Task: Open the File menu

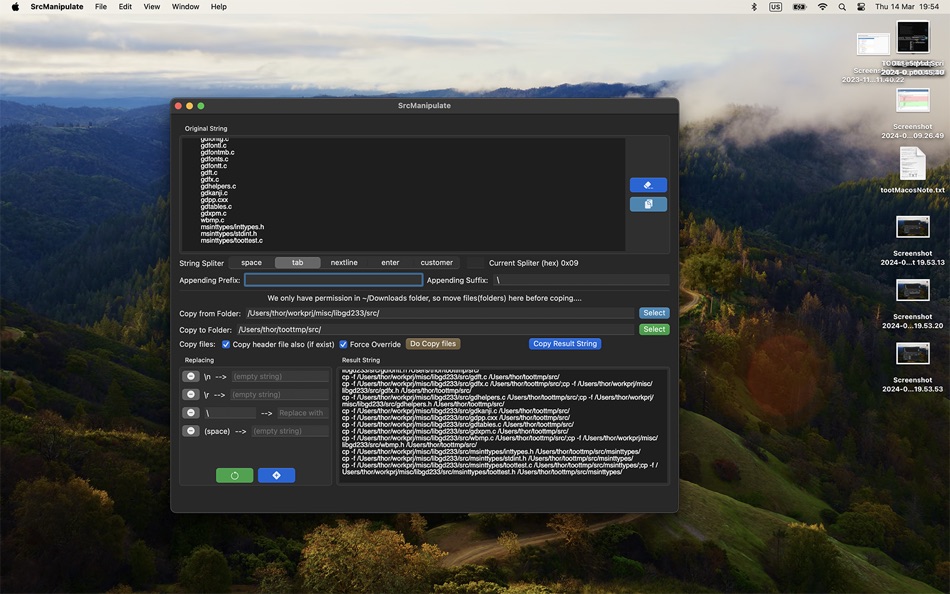Action: (100, 7)
